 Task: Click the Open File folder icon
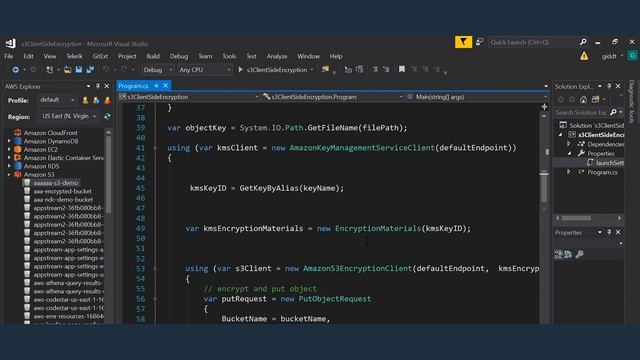[67, 70]
